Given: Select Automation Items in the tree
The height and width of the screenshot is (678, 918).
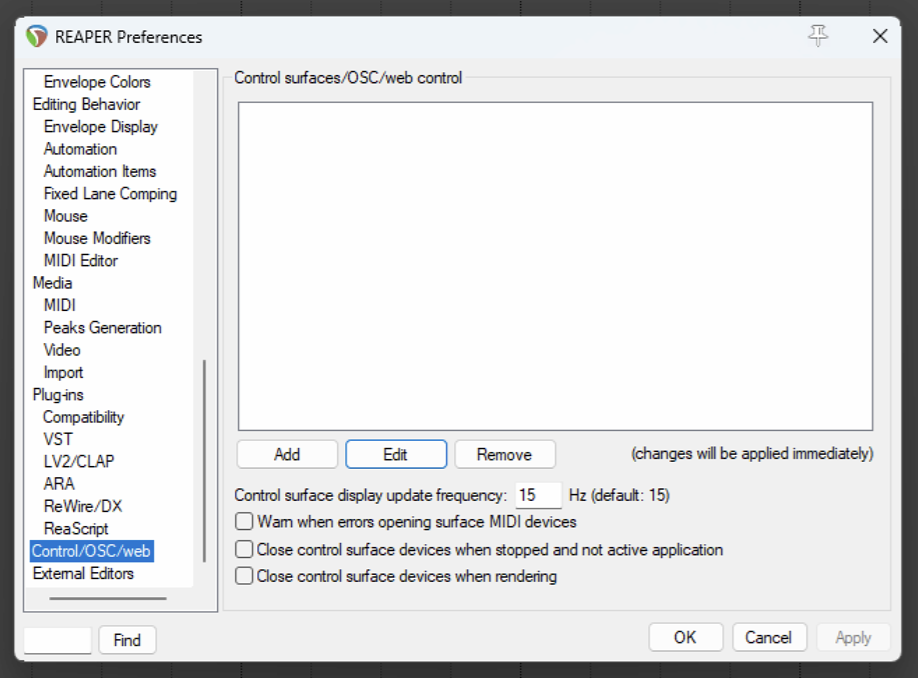Looking at the screenshot, I should [100, 171].
